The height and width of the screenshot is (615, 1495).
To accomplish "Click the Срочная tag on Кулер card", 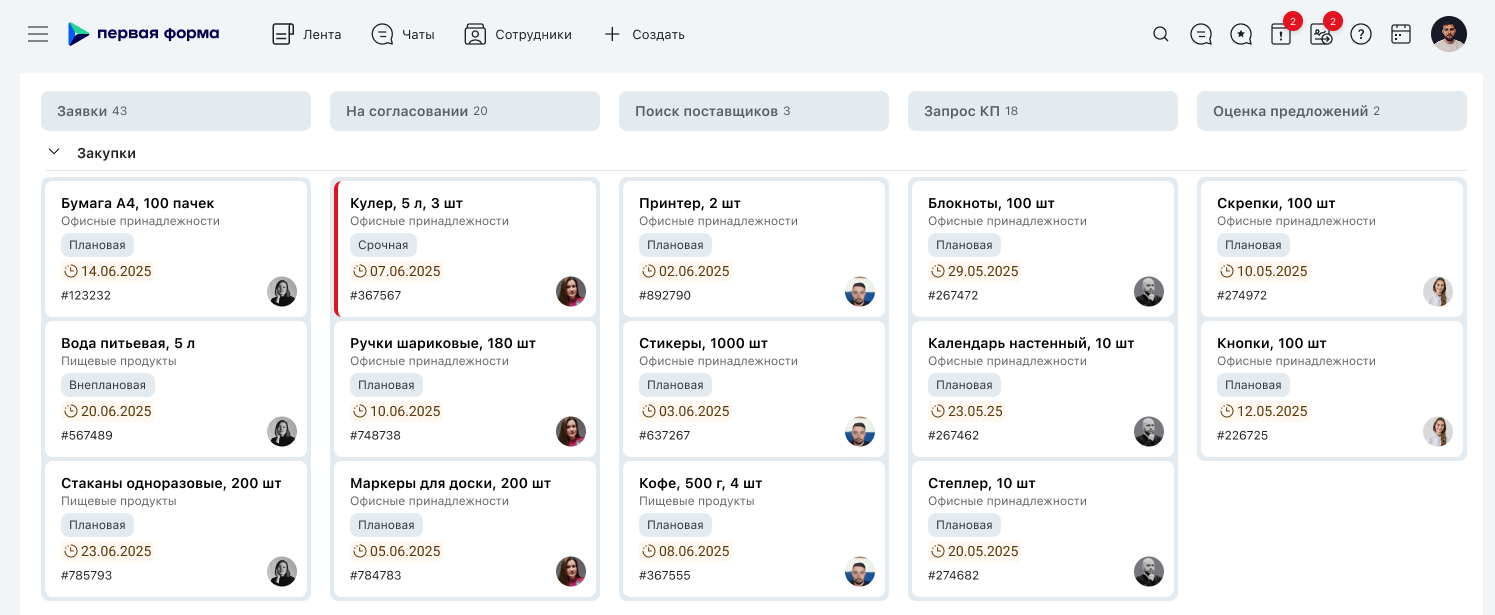I will [x=383, y=245].
